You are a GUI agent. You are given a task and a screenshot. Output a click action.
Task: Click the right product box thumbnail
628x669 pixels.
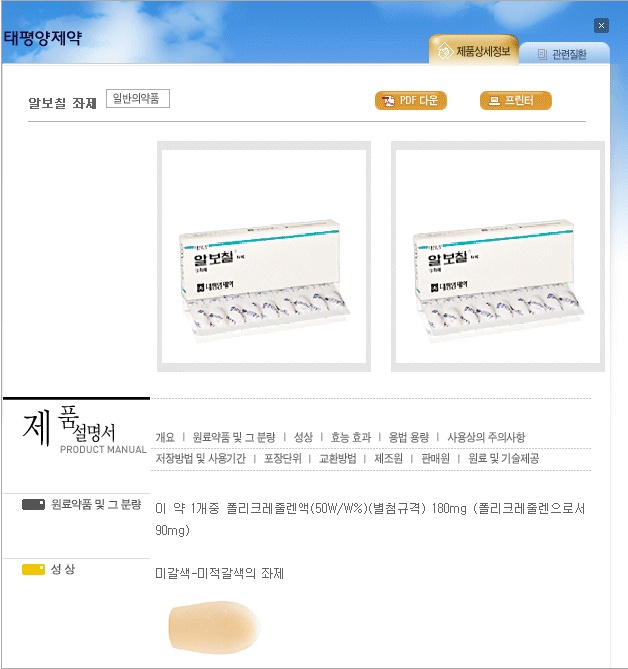(x=497, y=256)
